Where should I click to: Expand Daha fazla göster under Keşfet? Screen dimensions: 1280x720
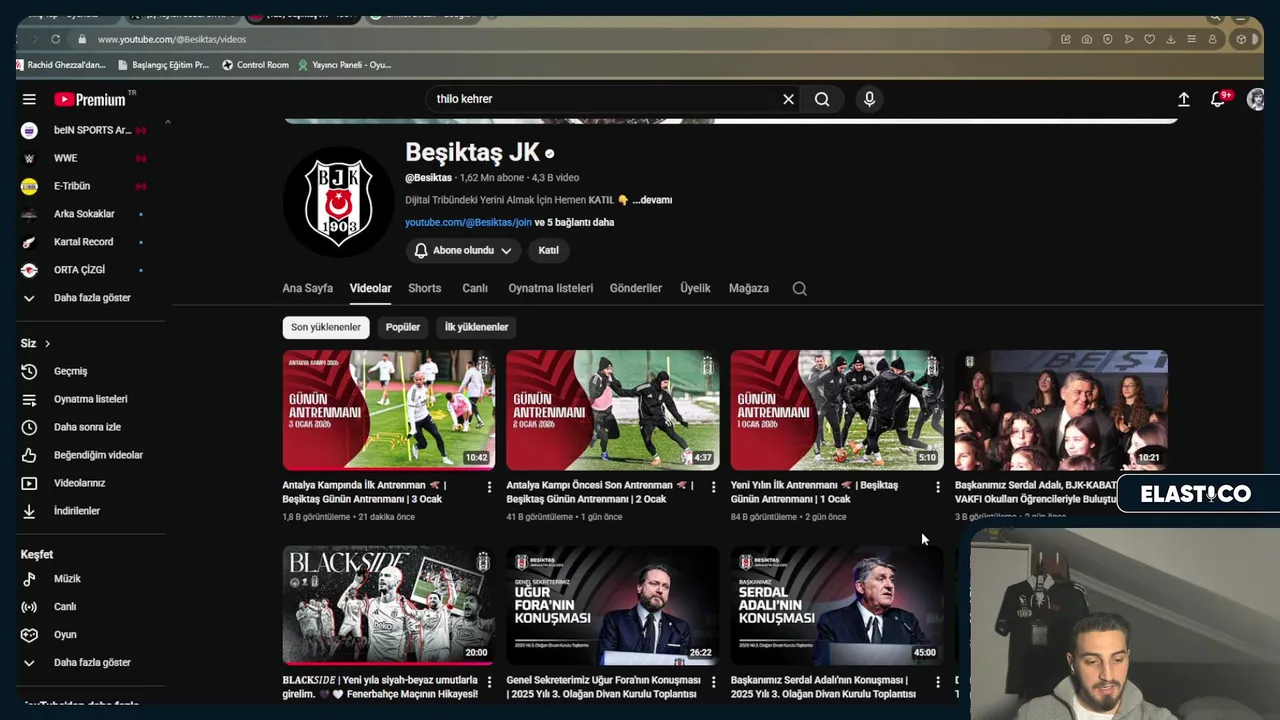point(90,663)
